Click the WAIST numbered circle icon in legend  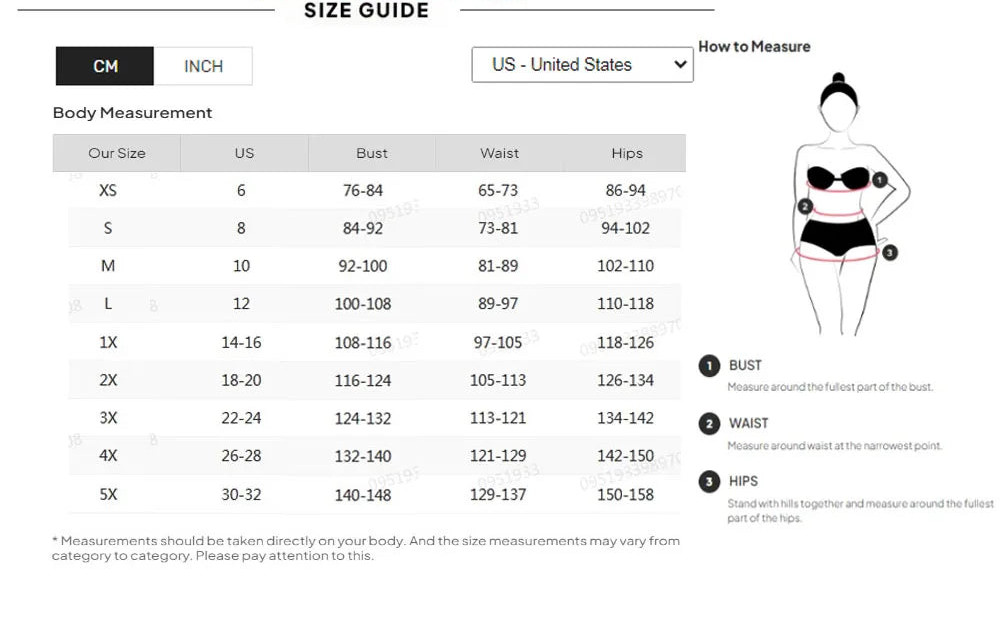(x=709, y=424)
